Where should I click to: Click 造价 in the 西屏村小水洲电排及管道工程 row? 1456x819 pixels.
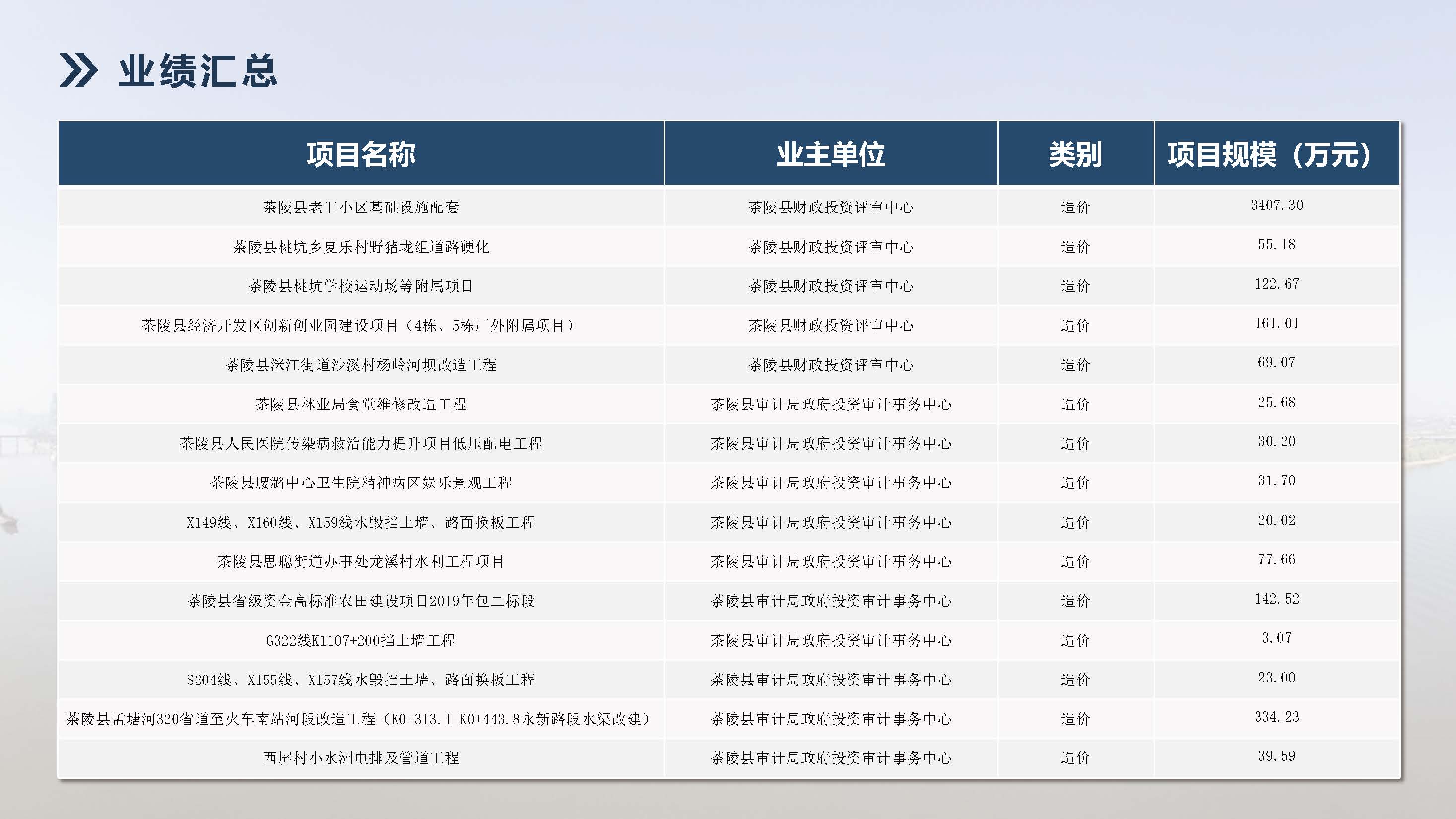point(1075,758)
